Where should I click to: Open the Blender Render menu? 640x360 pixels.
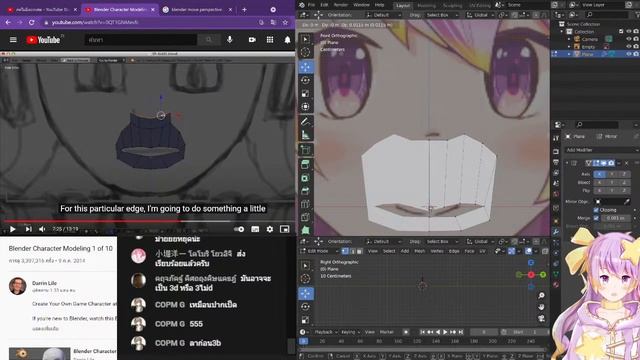pos(341,5)
